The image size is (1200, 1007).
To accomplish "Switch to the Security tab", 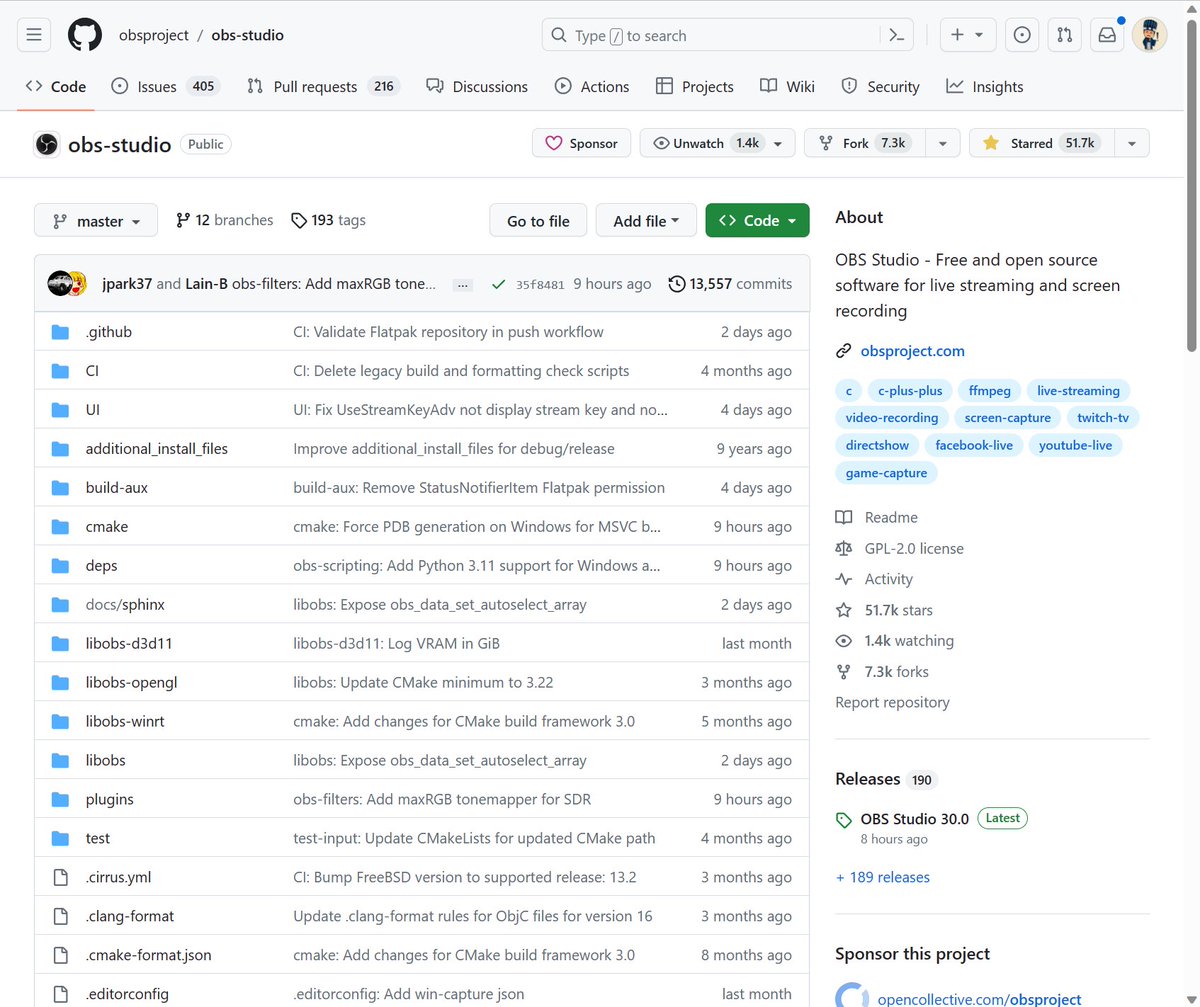I will click(x=880, y=87).
